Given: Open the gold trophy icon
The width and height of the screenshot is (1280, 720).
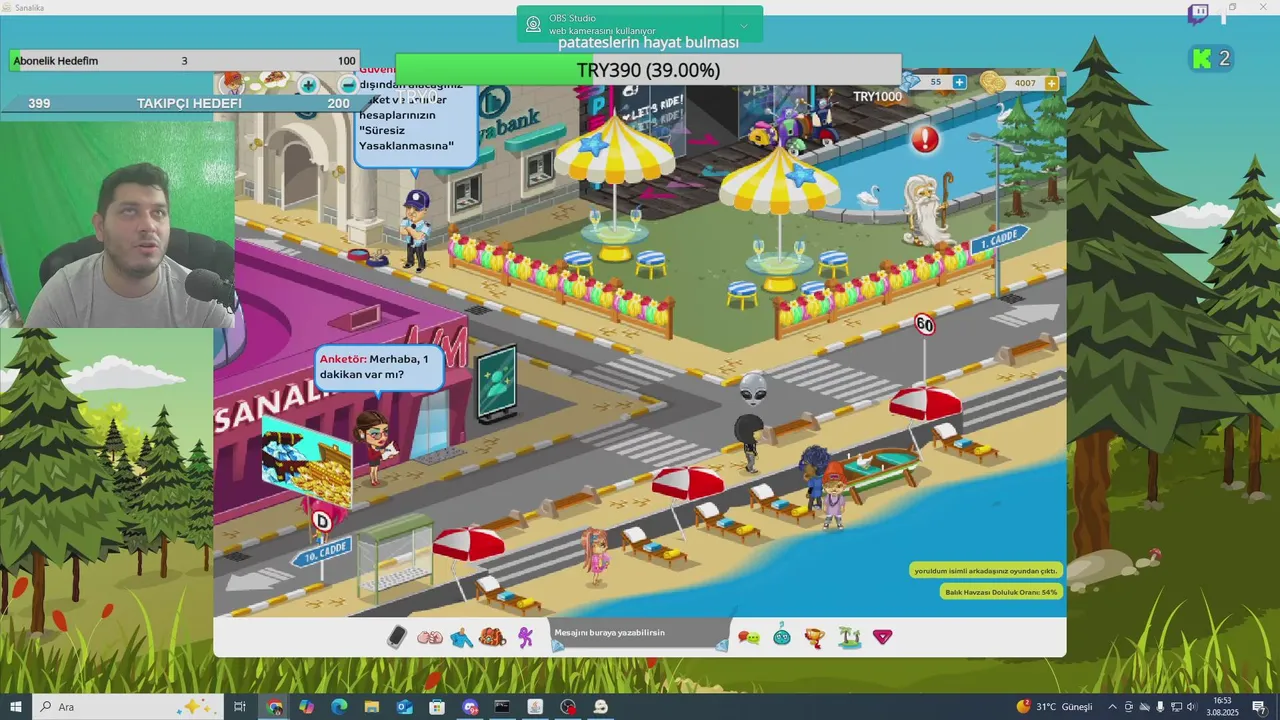Looking at the screenshot, I should click(x=815, y=637).
